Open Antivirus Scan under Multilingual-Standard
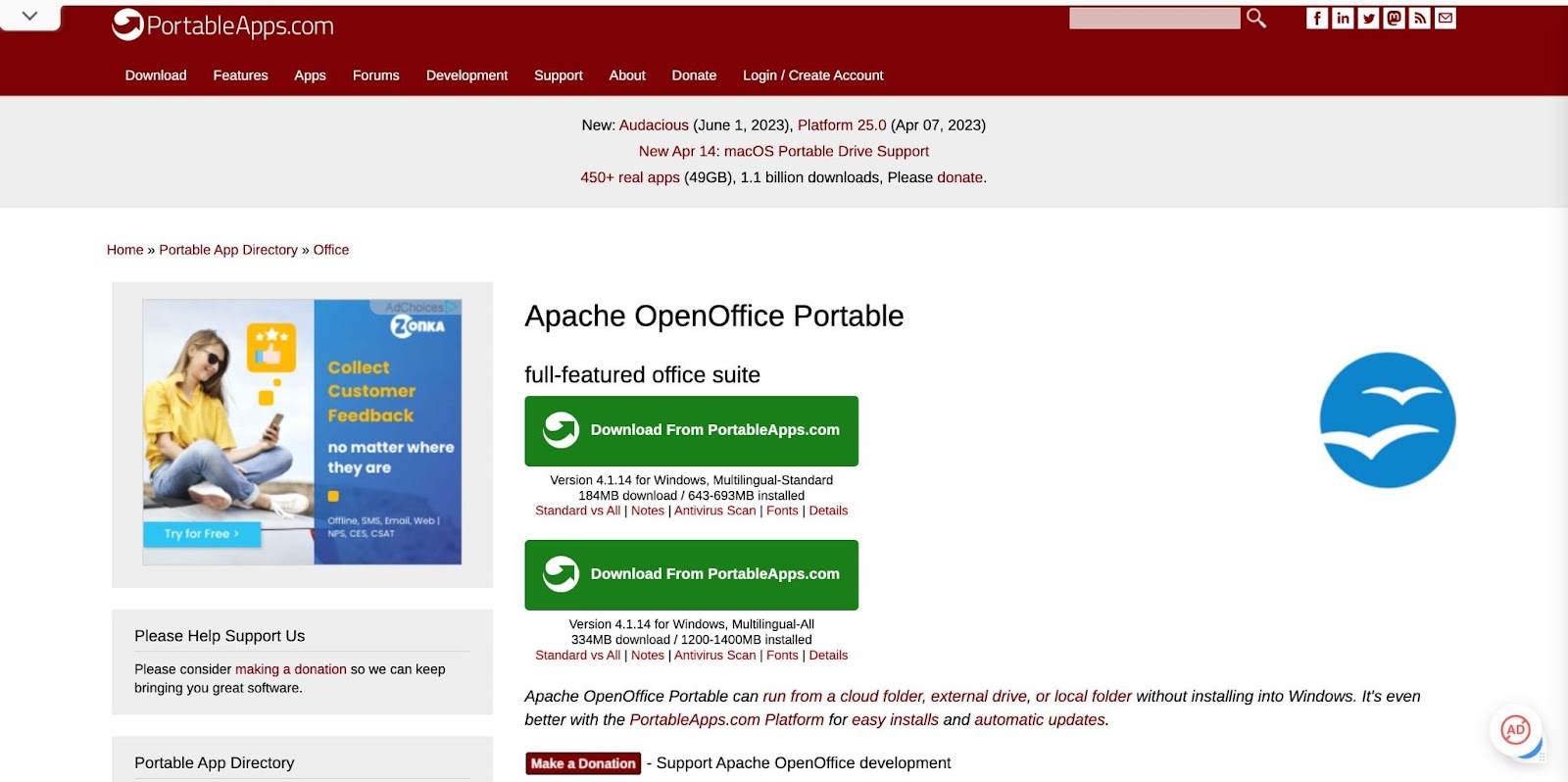This screenshot has width=1568, height=782. click(x=715, y=511)
